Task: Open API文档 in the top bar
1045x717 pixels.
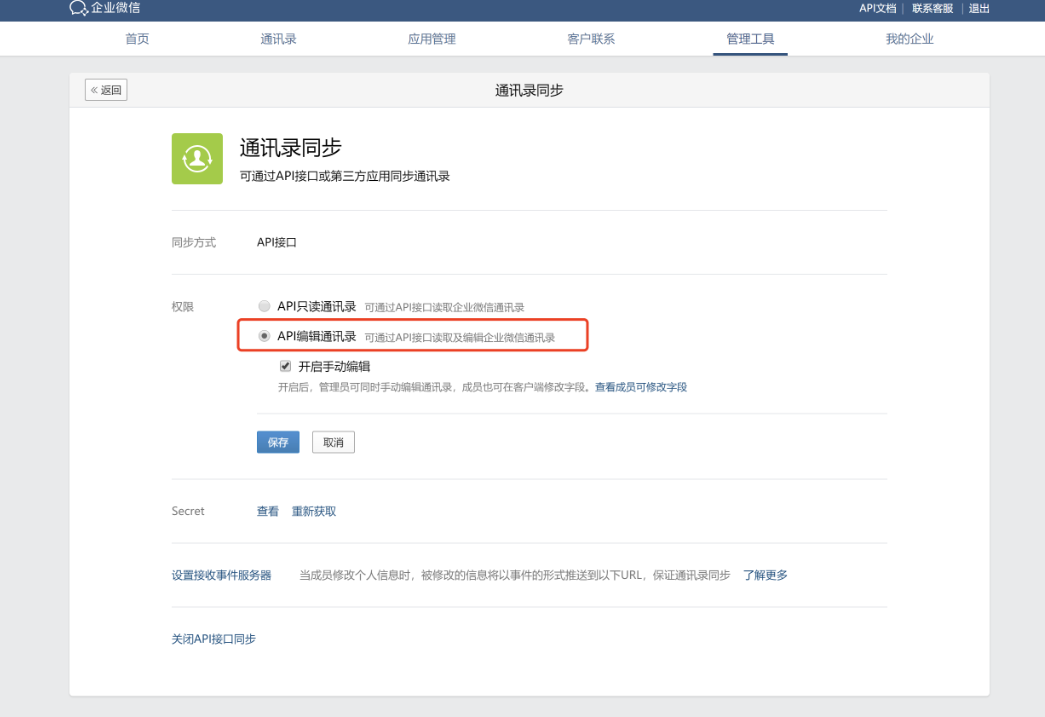Action: pyautogui.click(x=877, y=8)
